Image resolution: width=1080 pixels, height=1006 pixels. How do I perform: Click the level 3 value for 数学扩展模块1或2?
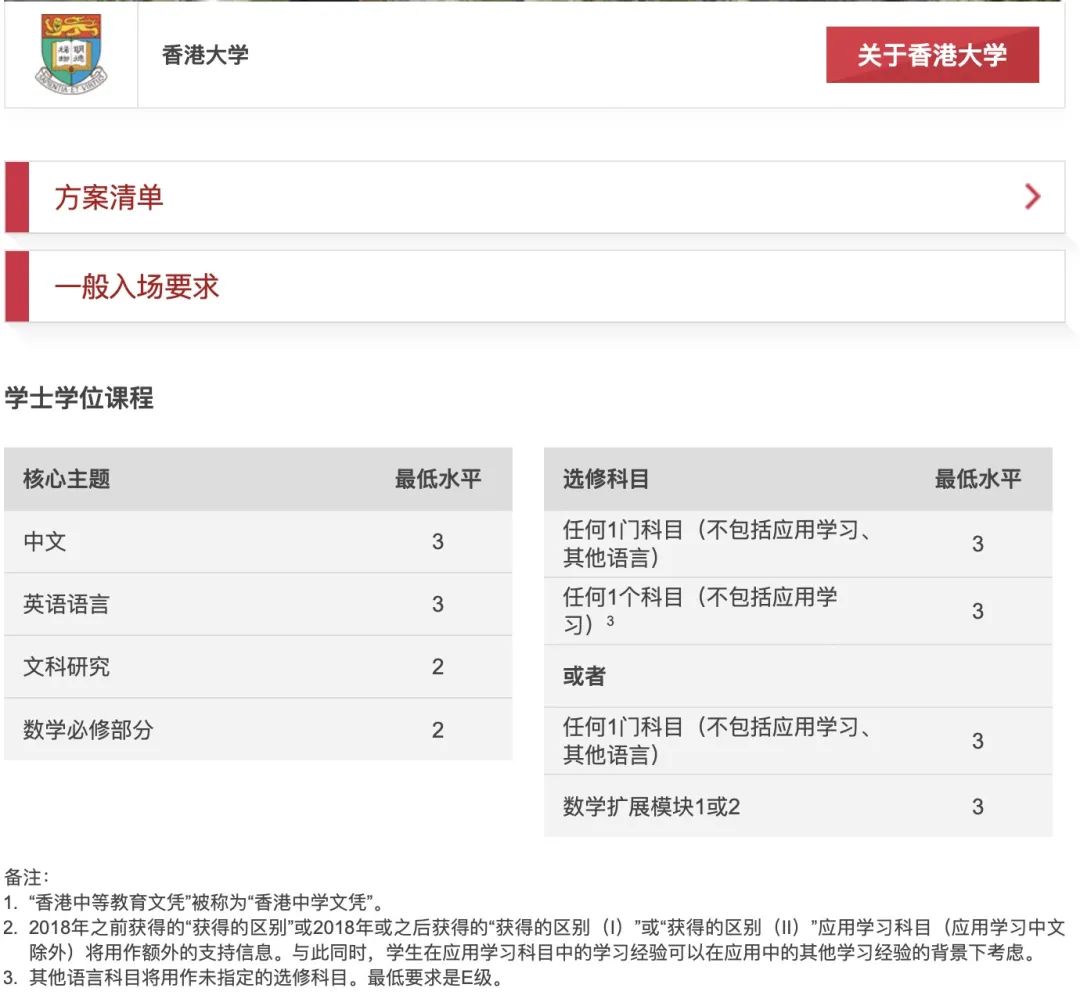[978, 807]
